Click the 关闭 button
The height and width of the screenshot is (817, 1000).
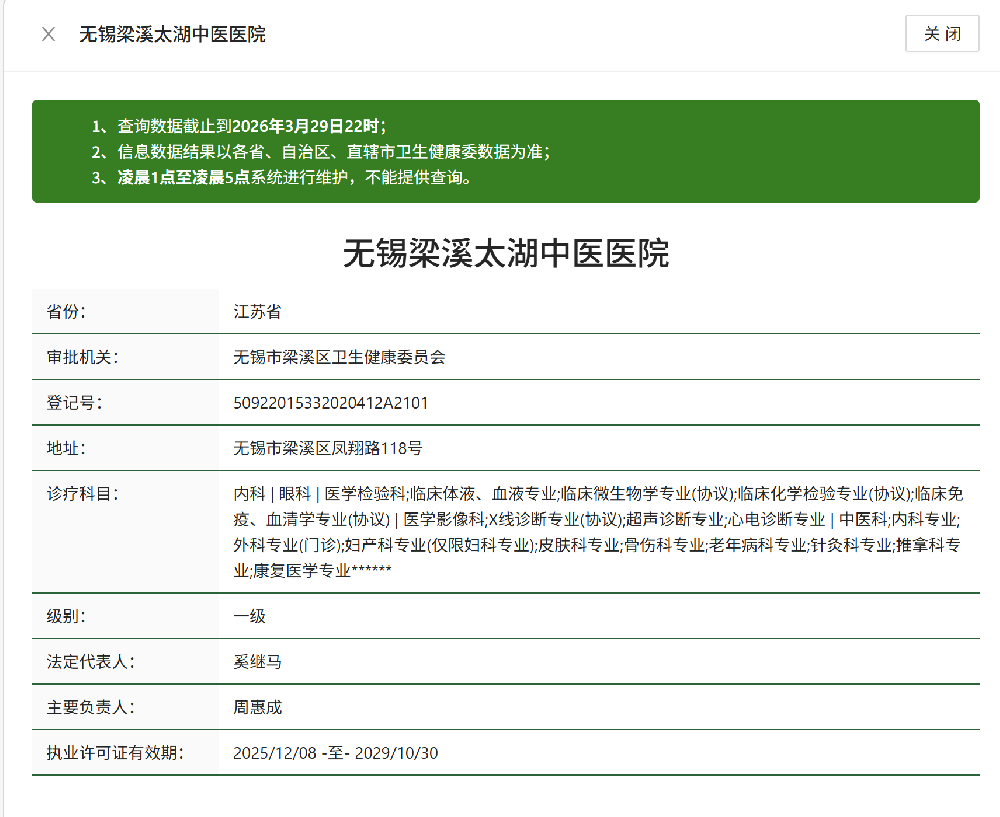(x=942, y=34)
